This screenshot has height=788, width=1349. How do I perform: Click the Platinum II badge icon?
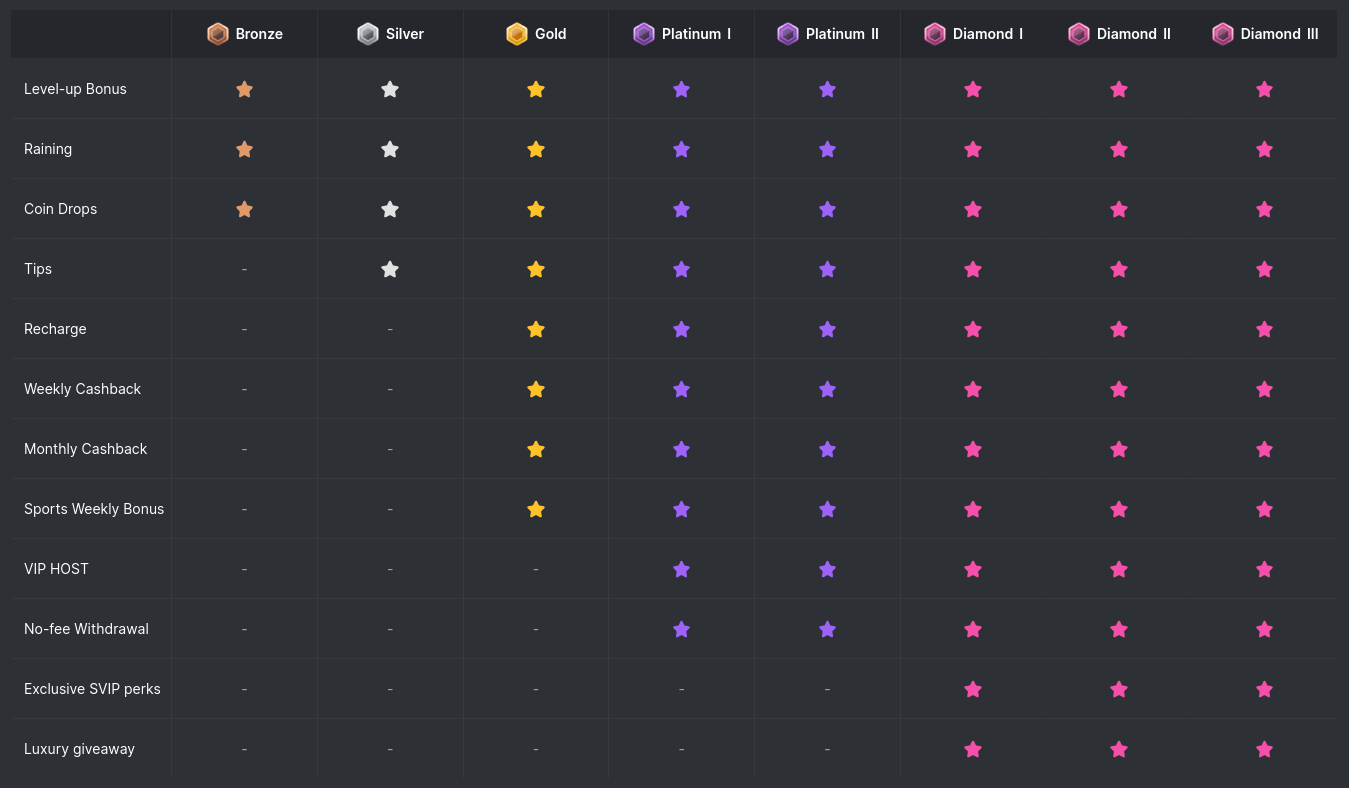pos(788,34)
